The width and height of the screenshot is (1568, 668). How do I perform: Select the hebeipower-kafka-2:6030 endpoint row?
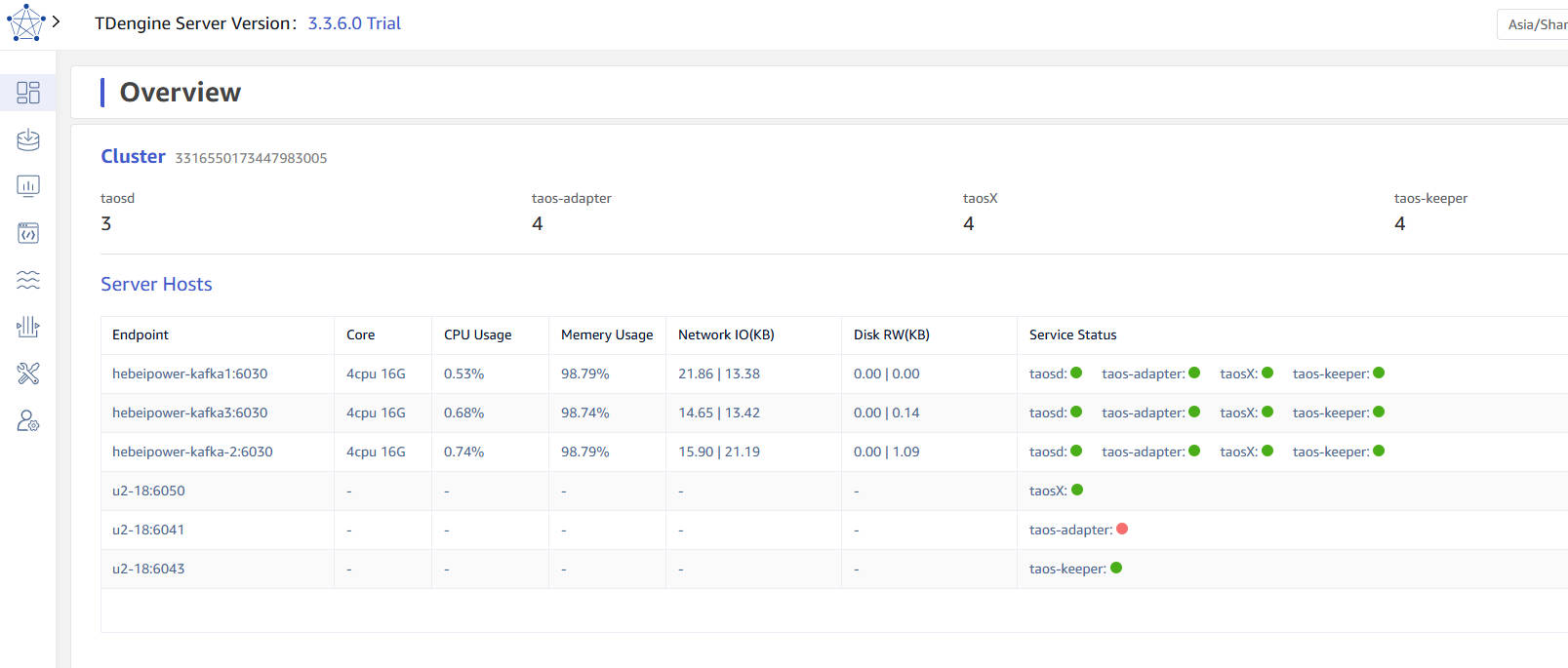(192, 452)
